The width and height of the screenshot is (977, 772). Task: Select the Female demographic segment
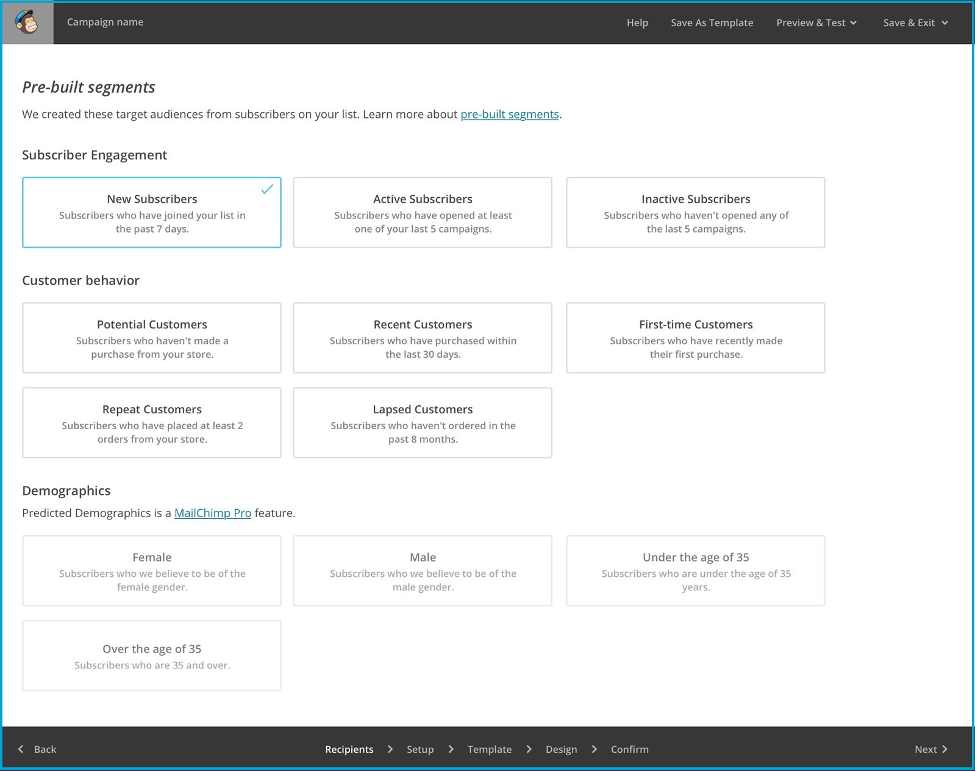pos(151,571)
